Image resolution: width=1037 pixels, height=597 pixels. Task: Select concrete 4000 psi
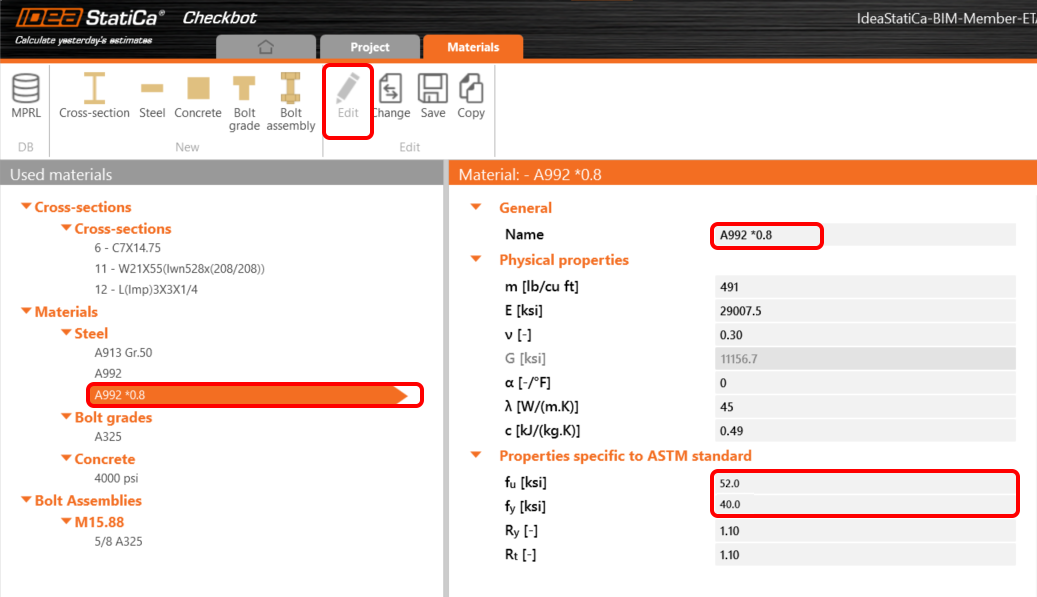coord(116,478)
